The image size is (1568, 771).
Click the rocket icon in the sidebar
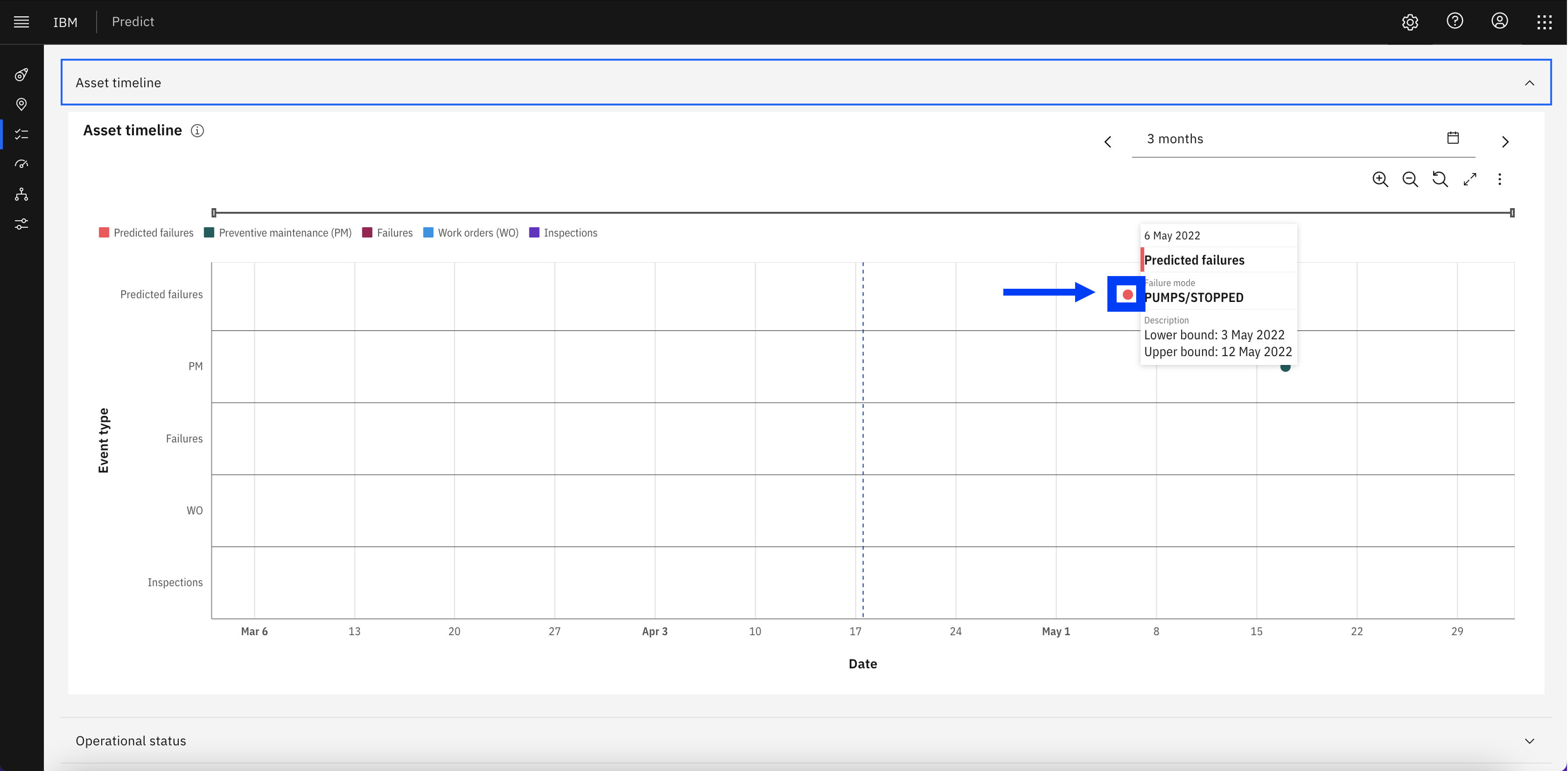[21, 75]
